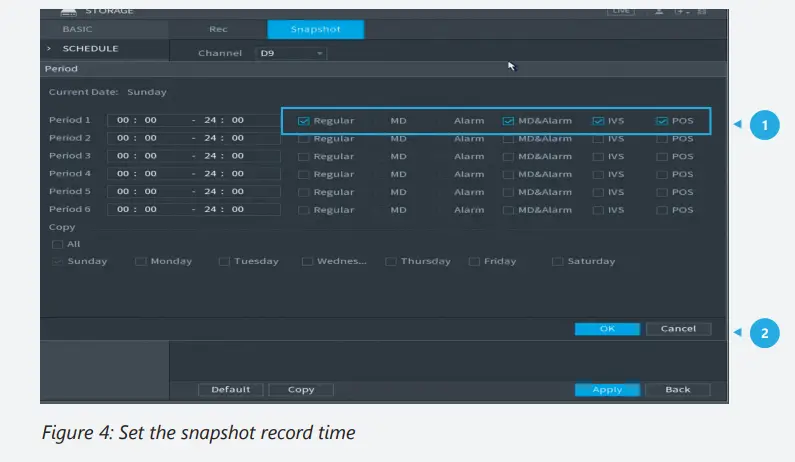Screen dimensions: 795x462
Task: Click Period 2 start hour field
Action: [x=123, y=138]
